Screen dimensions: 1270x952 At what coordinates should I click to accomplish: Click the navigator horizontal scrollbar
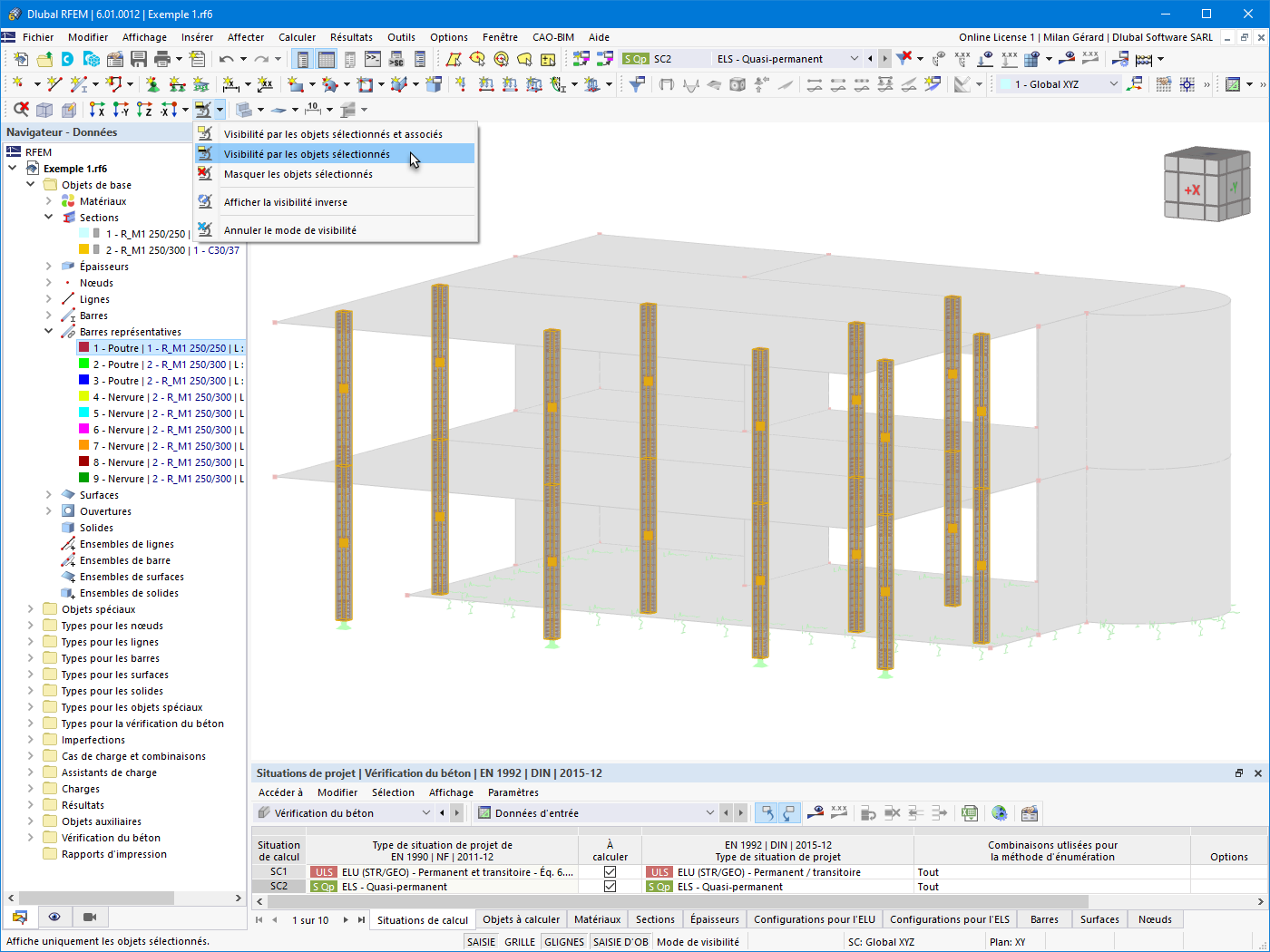click(x=96, y=898)
